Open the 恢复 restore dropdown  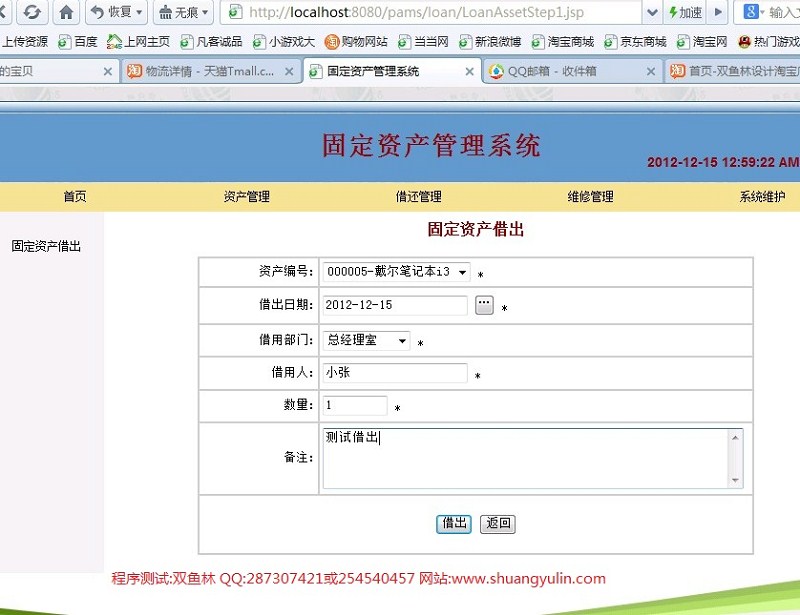click(x=116, y=12)
